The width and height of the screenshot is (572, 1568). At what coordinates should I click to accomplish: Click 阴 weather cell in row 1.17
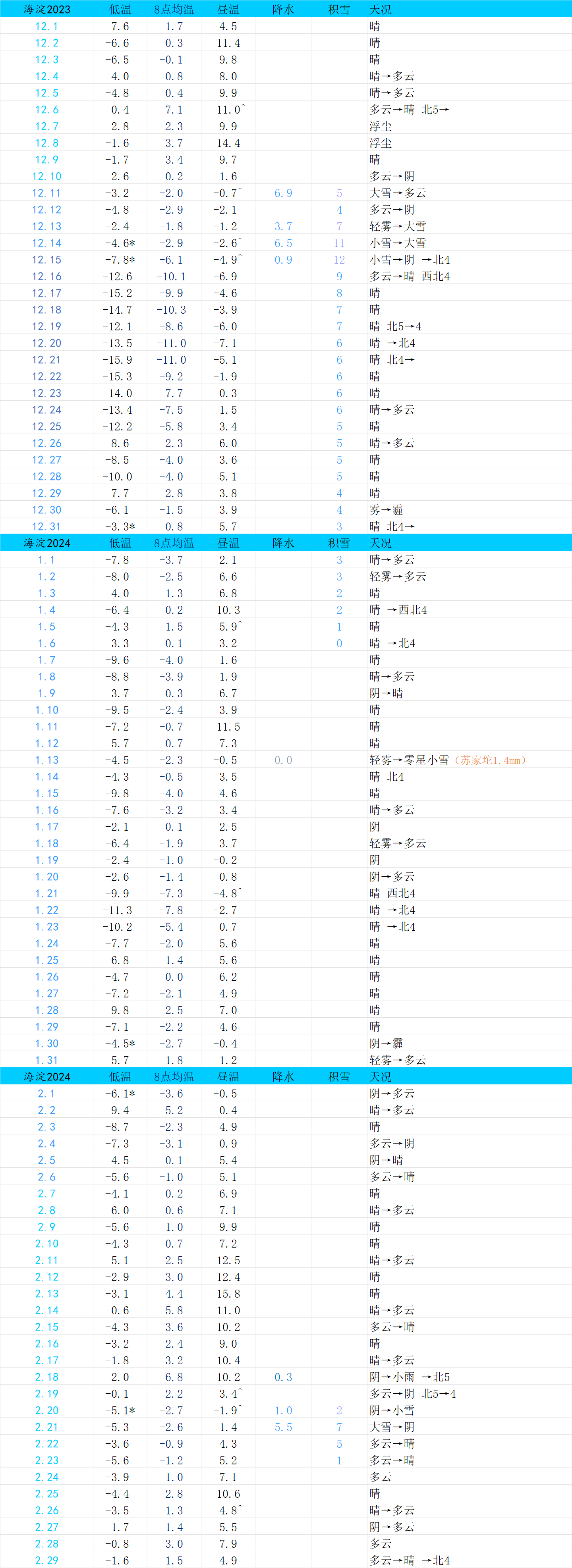click(375, 827)
